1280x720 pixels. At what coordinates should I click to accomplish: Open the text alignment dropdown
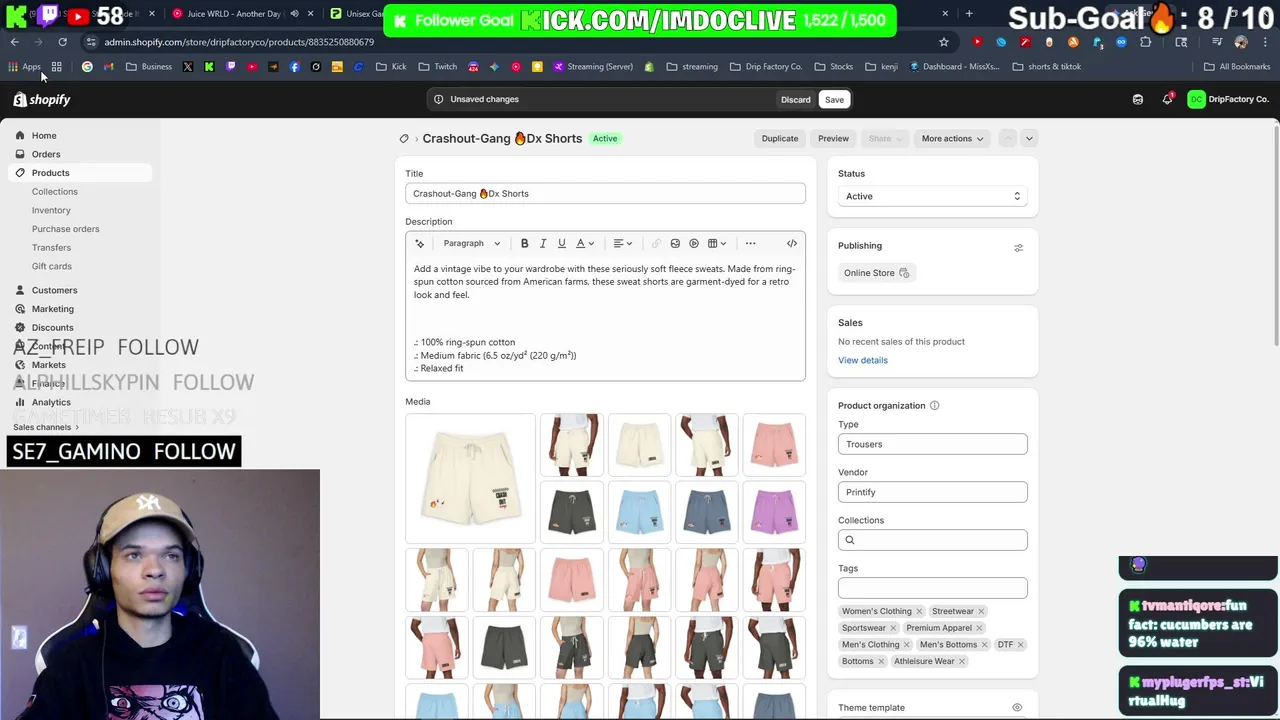[622, 243]
